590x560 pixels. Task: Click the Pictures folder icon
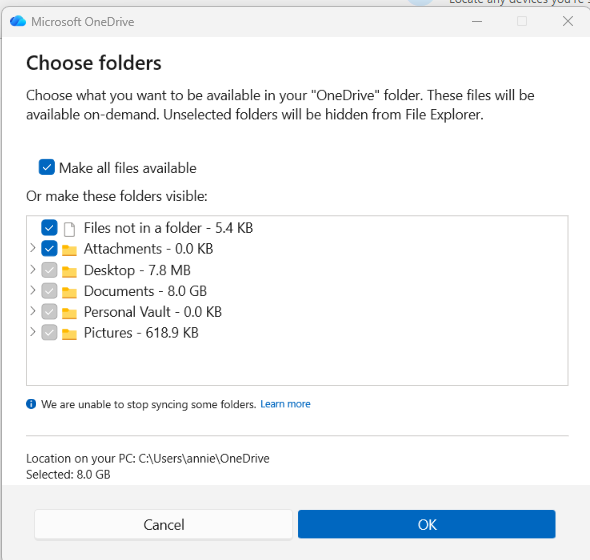coord(69,333)
